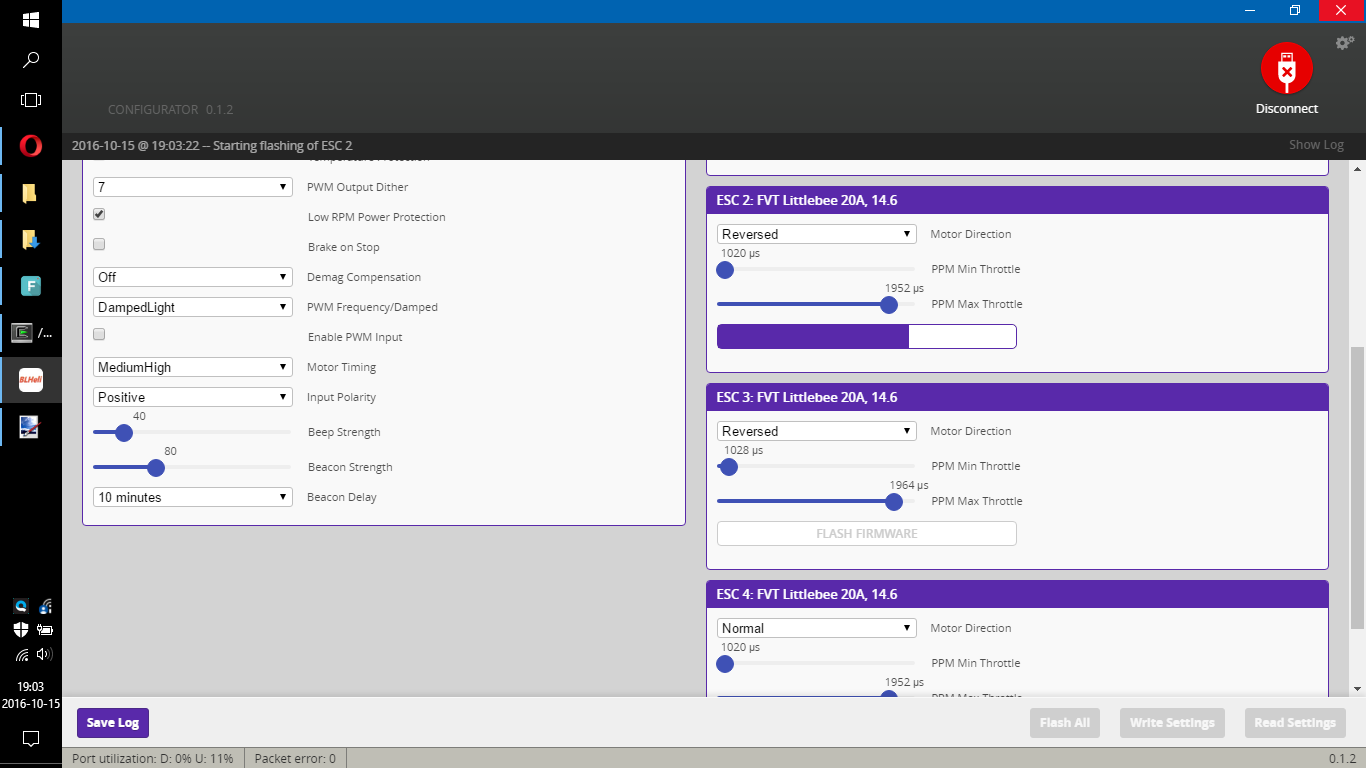
Task: Click ESC 3 Flash Firmware button
Action: (866, 534)
